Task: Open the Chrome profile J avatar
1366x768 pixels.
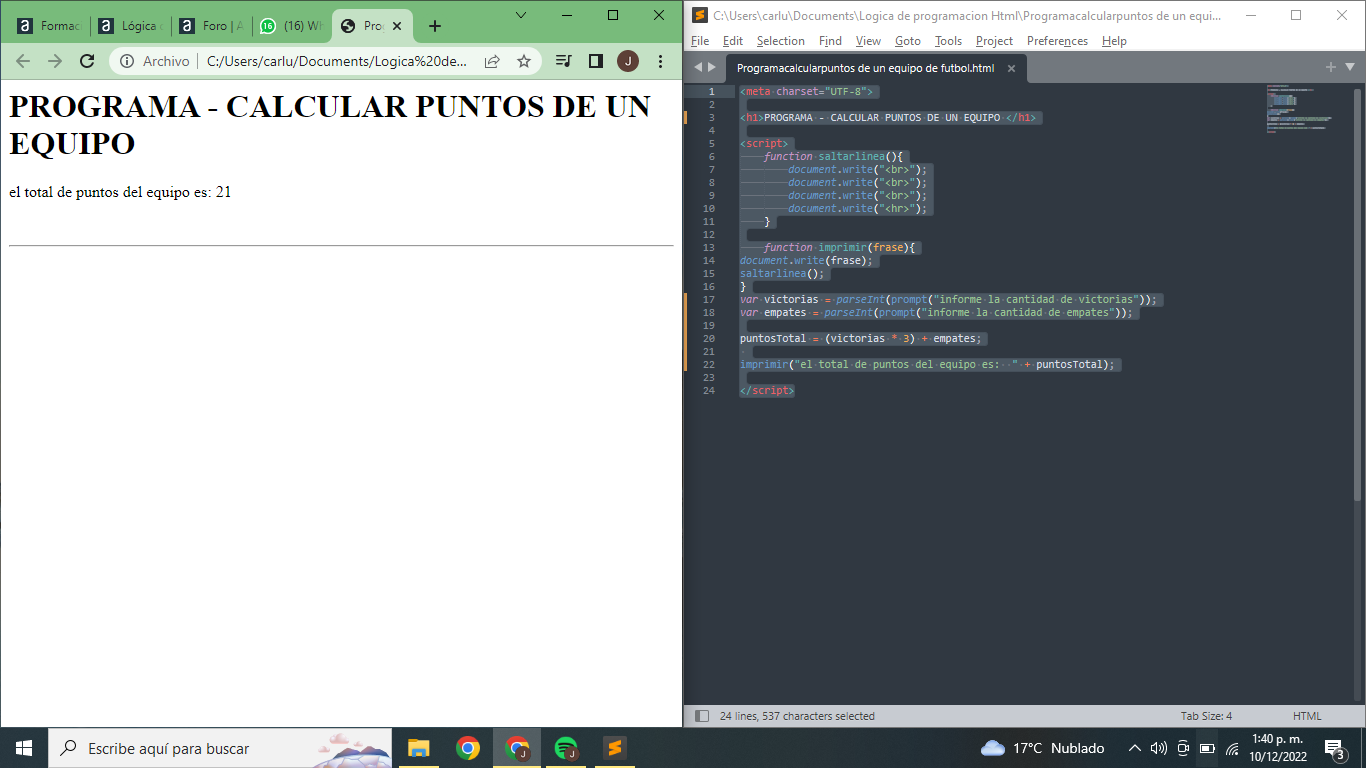Action: pos(628,61)
